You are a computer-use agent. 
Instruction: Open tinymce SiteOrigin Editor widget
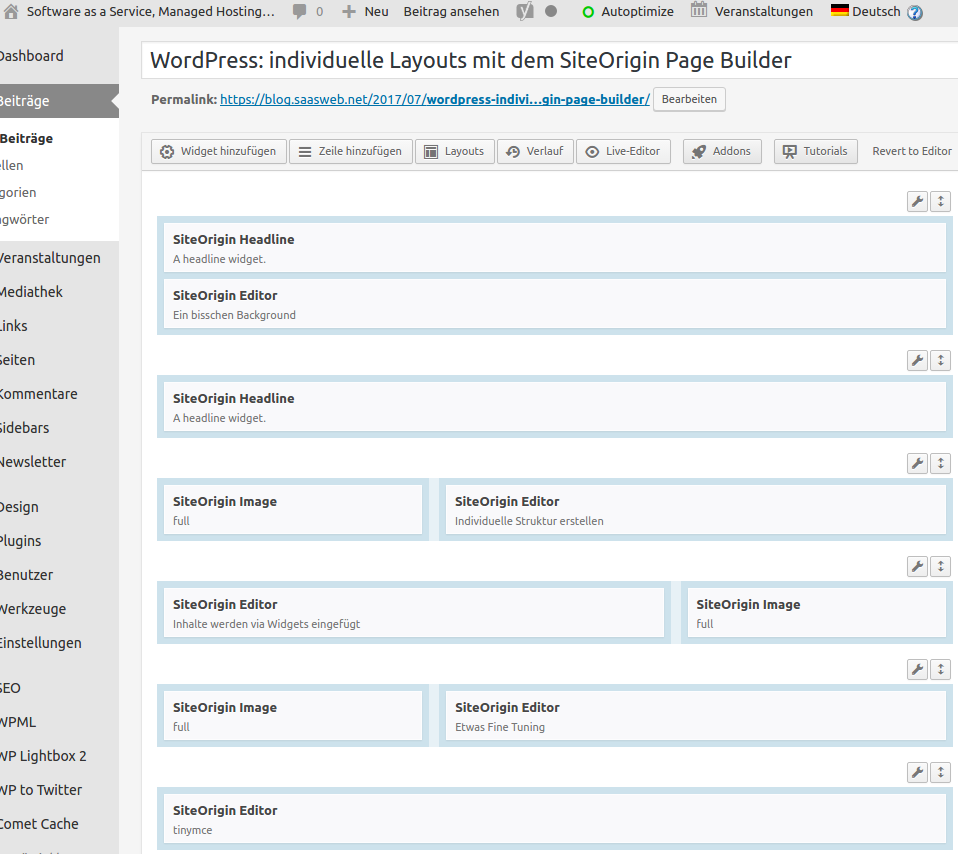tap(555, 819)
